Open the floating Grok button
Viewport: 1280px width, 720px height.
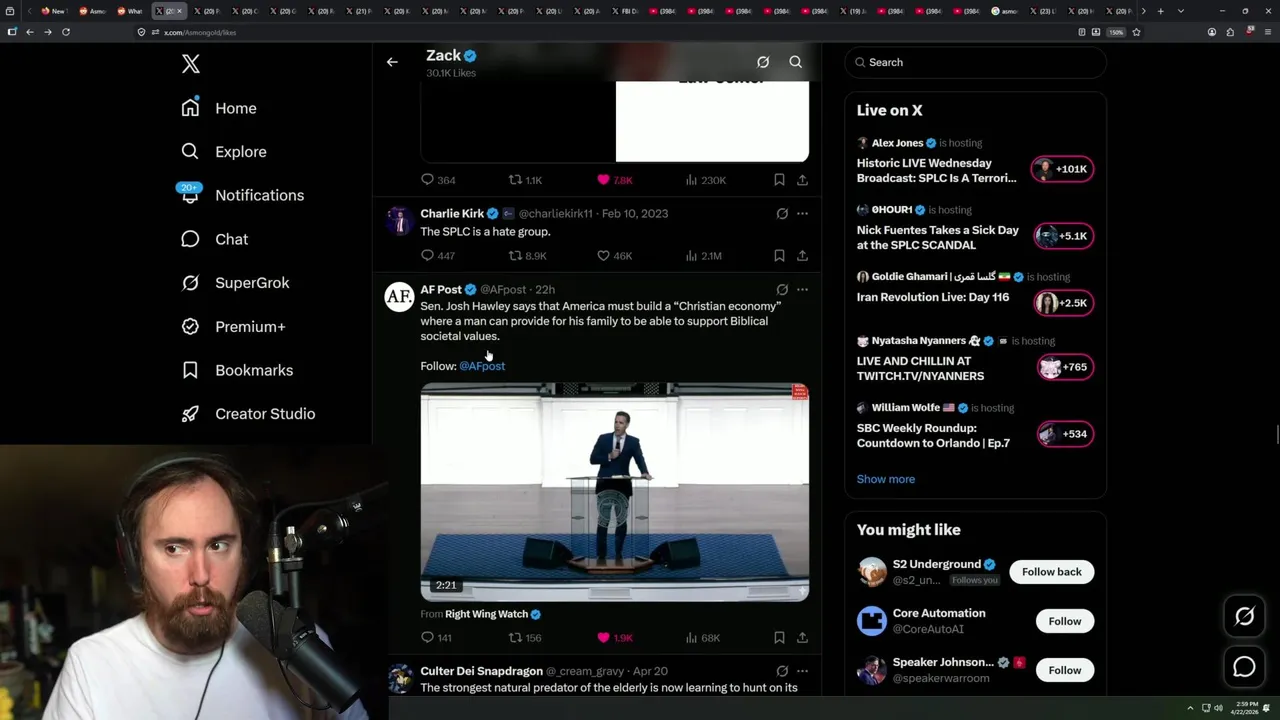click(1244, 617)
